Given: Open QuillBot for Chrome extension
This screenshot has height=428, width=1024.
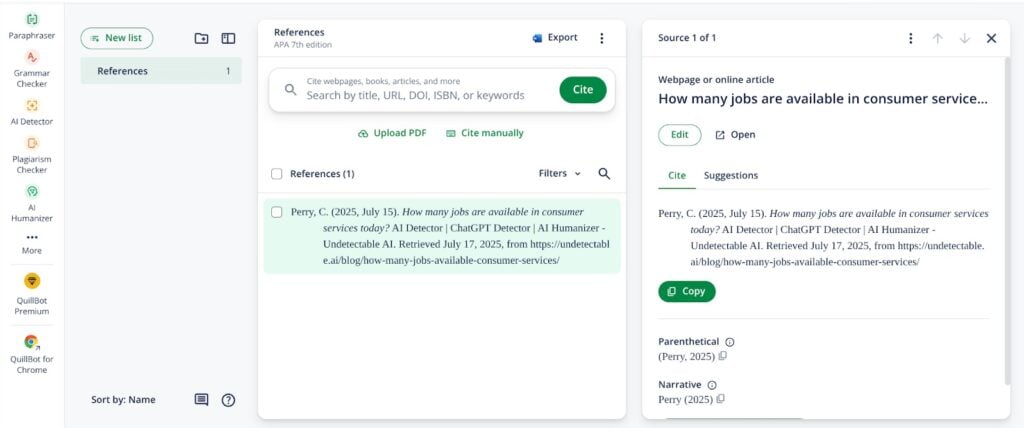Looking at the screenshot, I should (31, 354).
